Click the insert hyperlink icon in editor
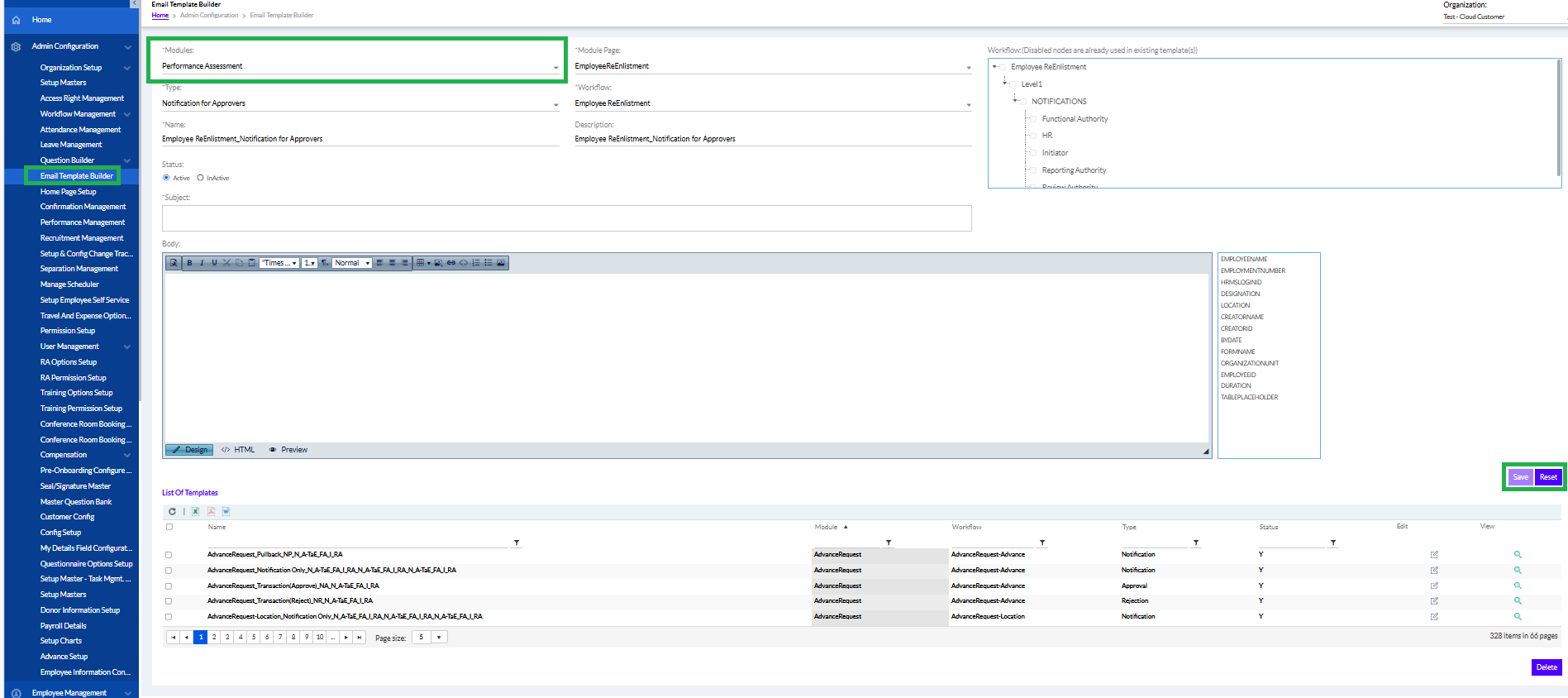 point(451,263)
